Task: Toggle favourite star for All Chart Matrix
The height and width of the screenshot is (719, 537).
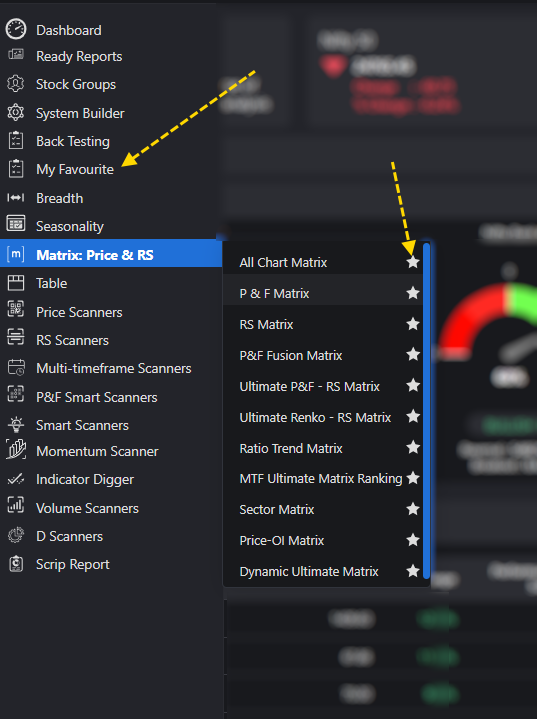Action: coord(413,262)
